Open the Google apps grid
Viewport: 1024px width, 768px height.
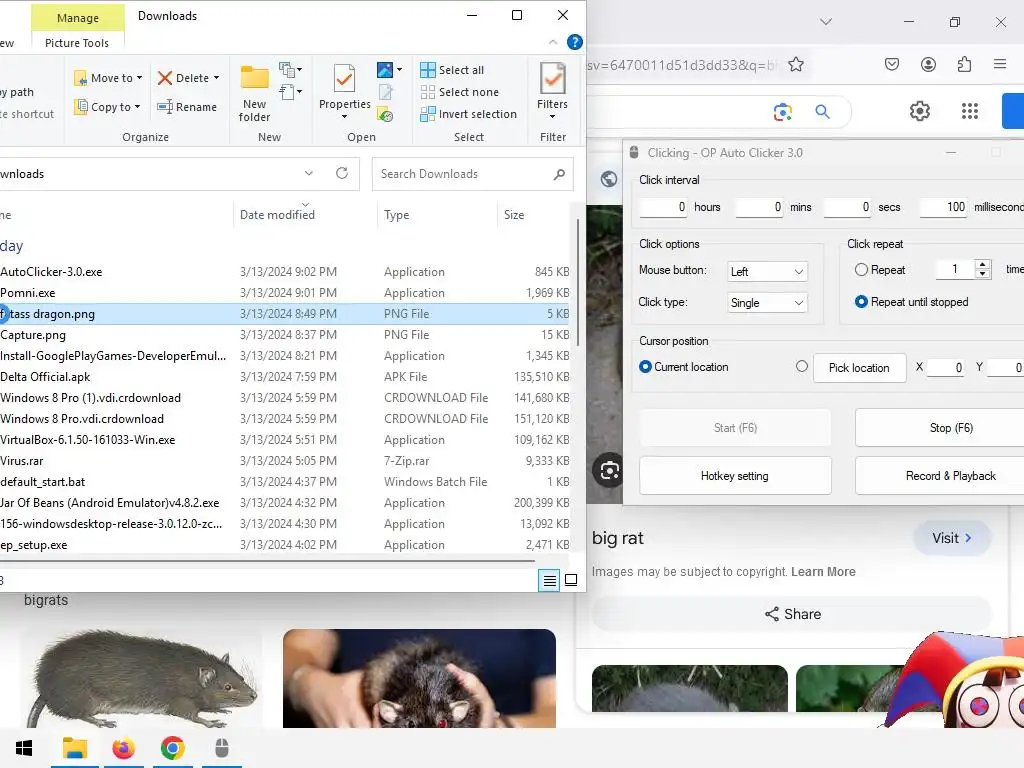click(x=970, y=111)
